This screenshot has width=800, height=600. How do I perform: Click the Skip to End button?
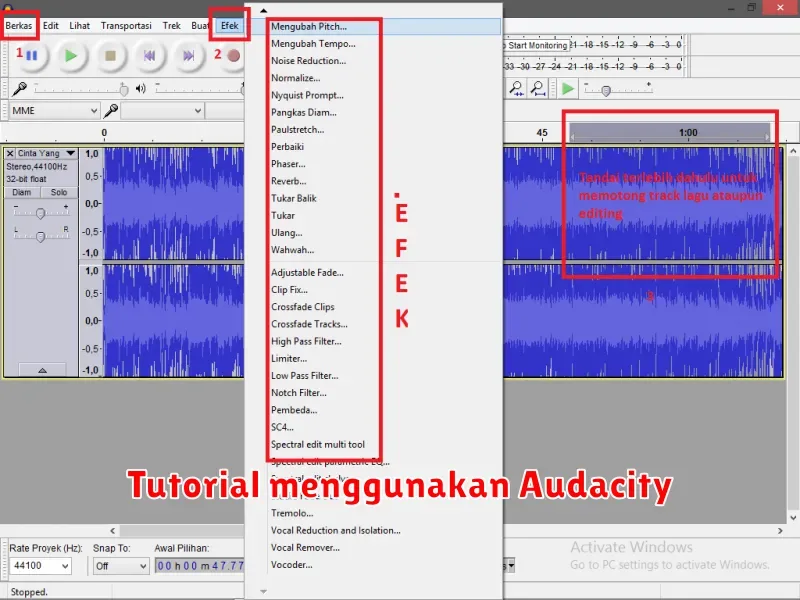point(188,56)
